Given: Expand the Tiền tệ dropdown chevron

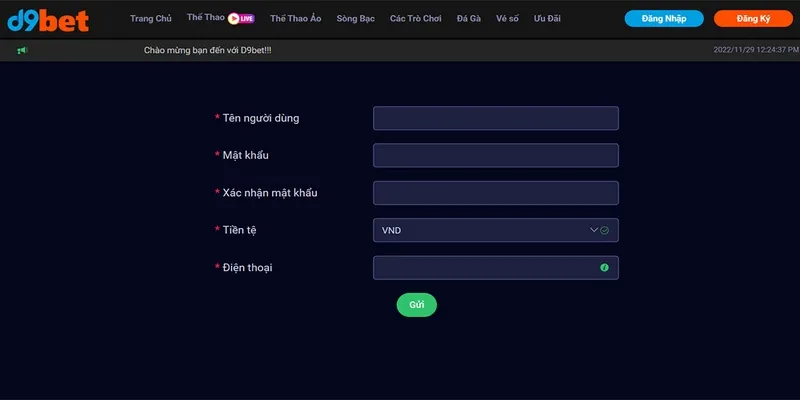Looking at the screenshot, I should pos(593,230).
